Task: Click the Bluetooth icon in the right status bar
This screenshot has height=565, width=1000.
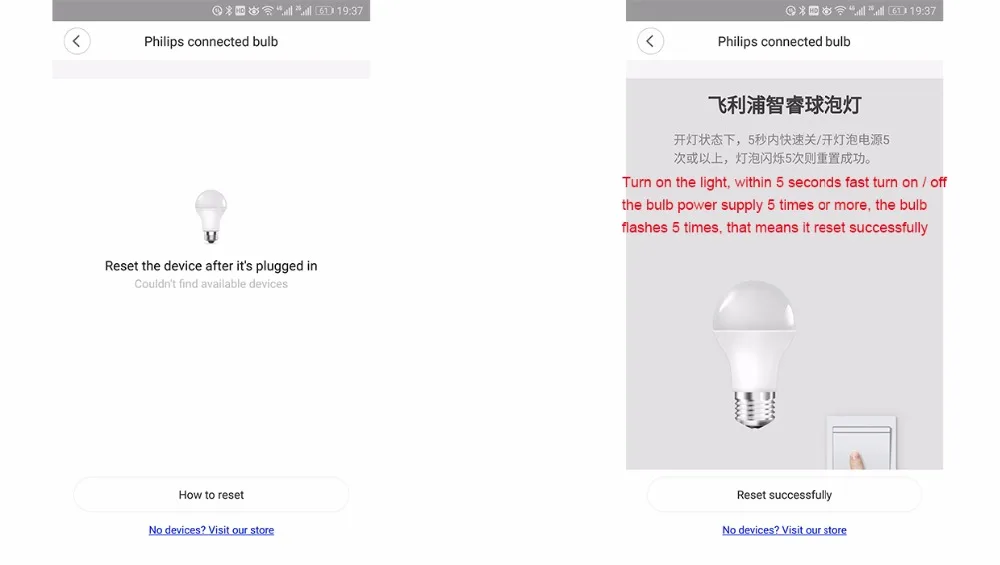Action: click(802, 11)
